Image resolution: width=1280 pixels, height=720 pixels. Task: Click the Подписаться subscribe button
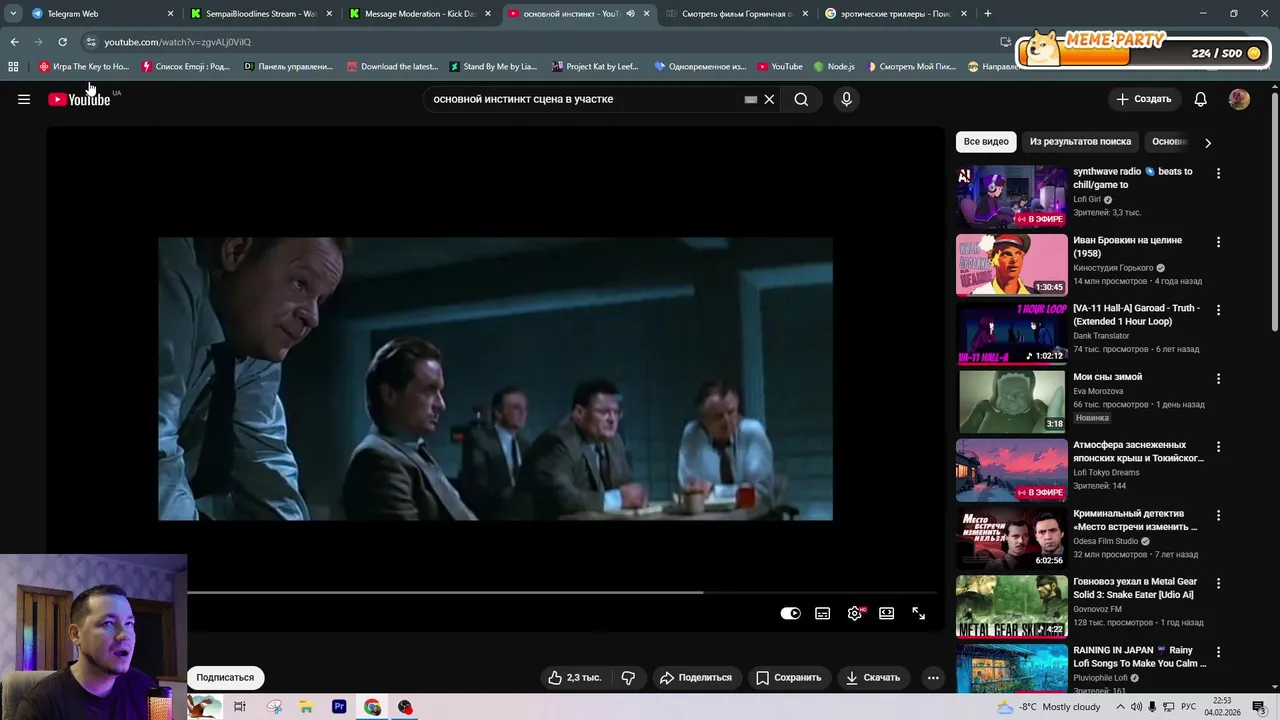click(225, 677)
